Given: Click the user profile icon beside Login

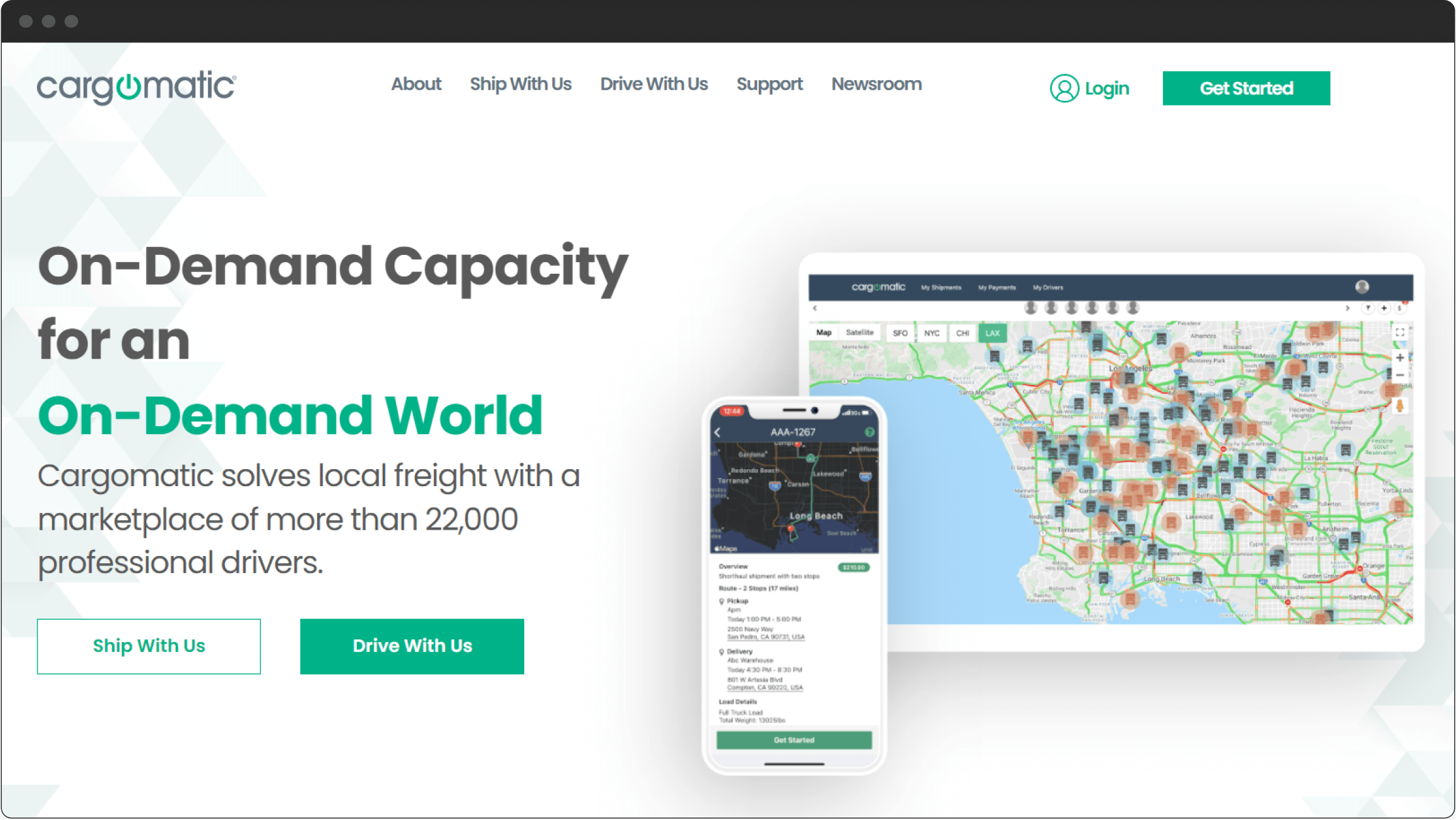Looking at the screenshot, I should pos(1064,88).
